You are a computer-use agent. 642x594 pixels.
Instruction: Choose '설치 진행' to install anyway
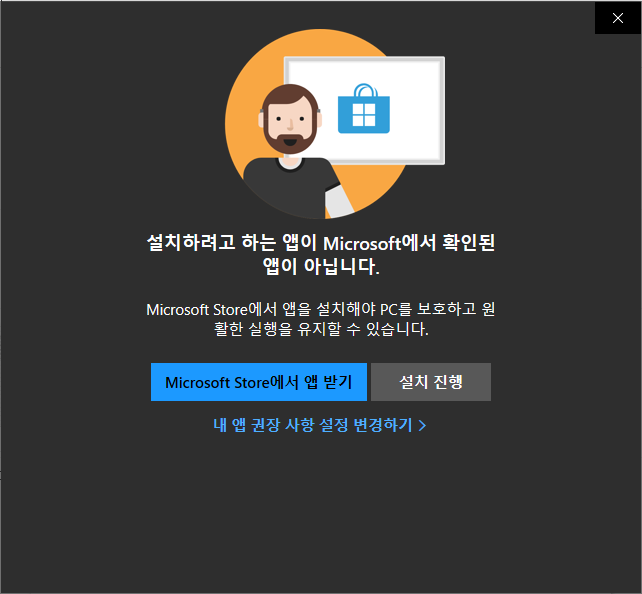coord(431,382)
